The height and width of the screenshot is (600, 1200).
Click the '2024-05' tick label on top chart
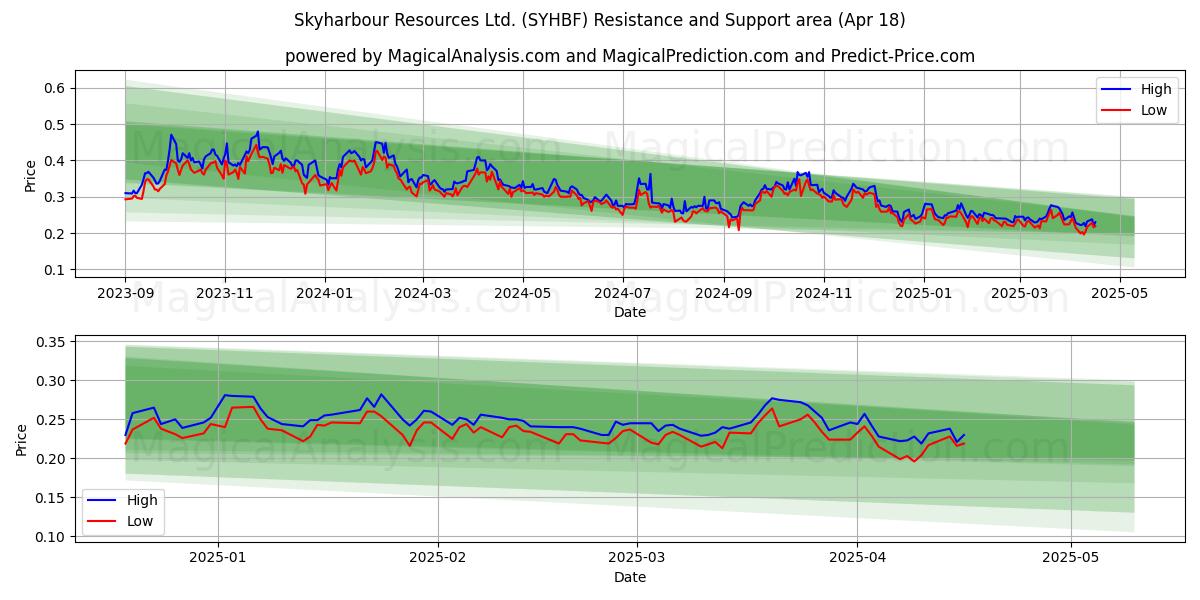[x=522, y=294]
